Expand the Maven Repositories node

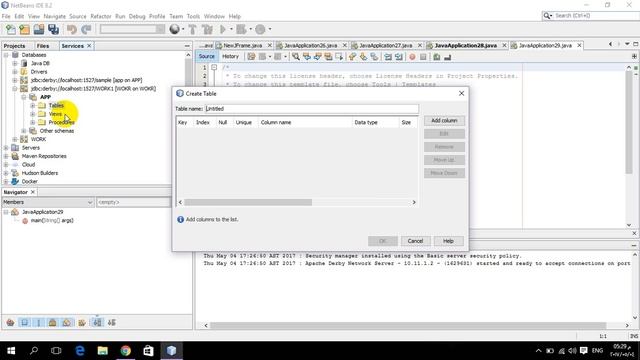6,156
